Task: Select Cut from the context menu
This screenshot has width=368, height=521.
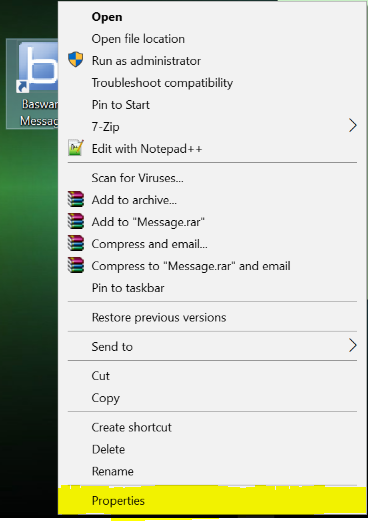Action: pos(100,376)
